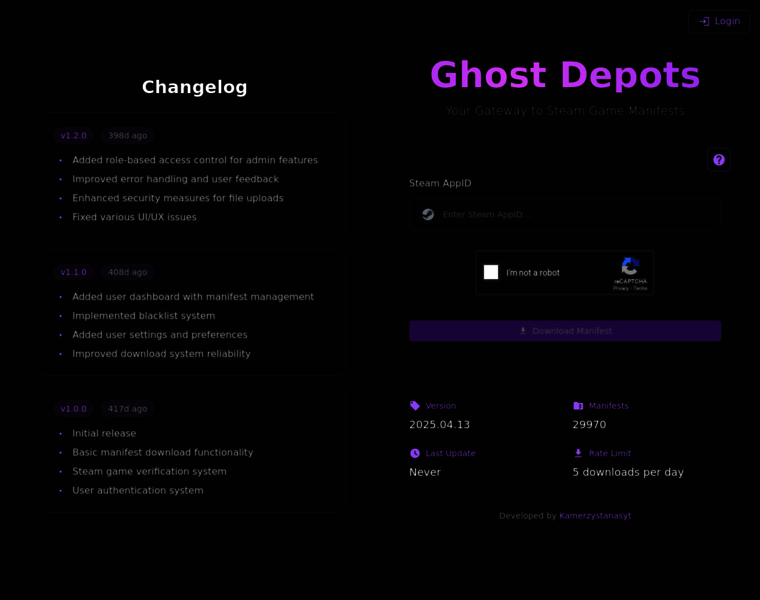Click the 417d ago date badge
The image size is (760, 600).
click(127, 409)
